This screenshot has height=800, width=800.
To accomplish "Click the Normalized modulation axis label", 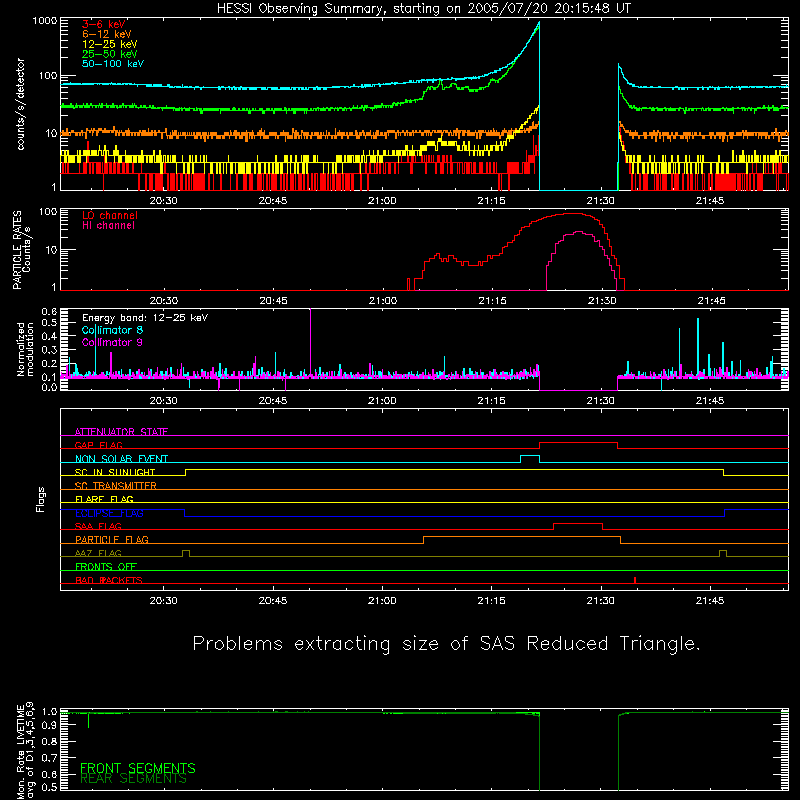I will (26, 349).
